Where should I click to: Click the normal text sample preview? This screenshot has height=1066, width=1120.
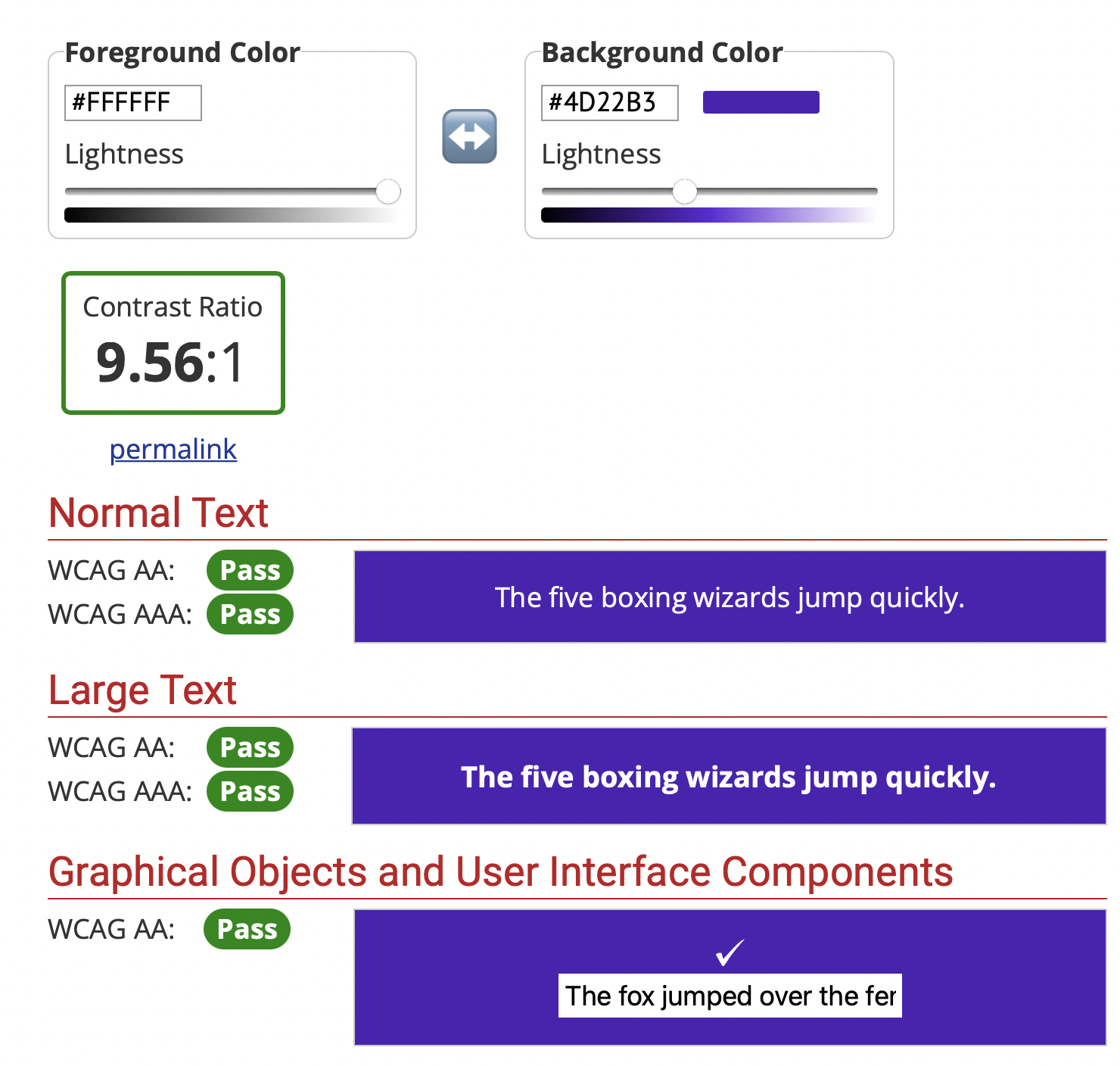pyautogui.click(x=730, y=597)
